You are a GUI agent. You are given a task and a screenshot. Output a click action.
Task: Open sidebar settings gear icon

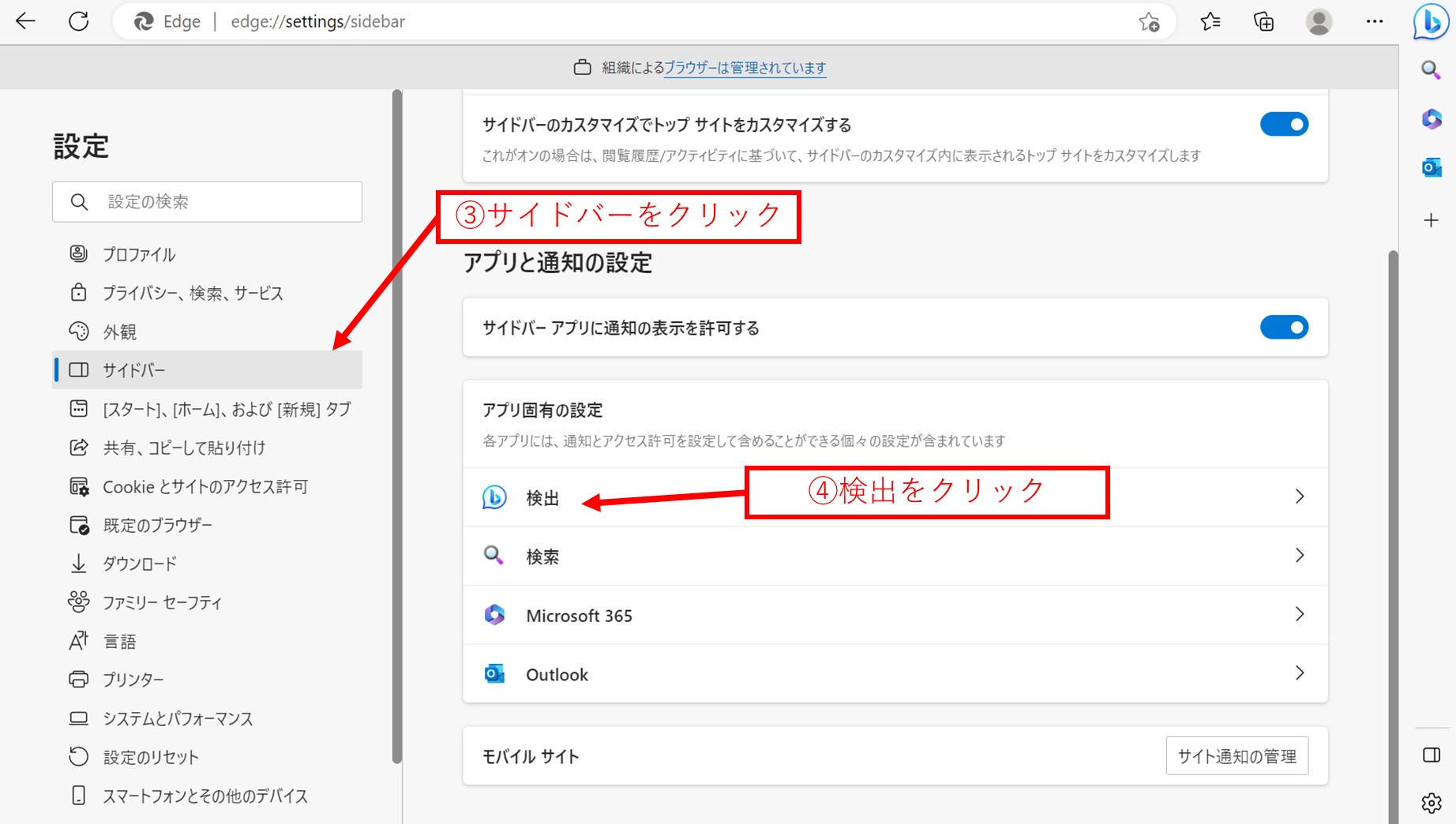(x=1432, y=803)
